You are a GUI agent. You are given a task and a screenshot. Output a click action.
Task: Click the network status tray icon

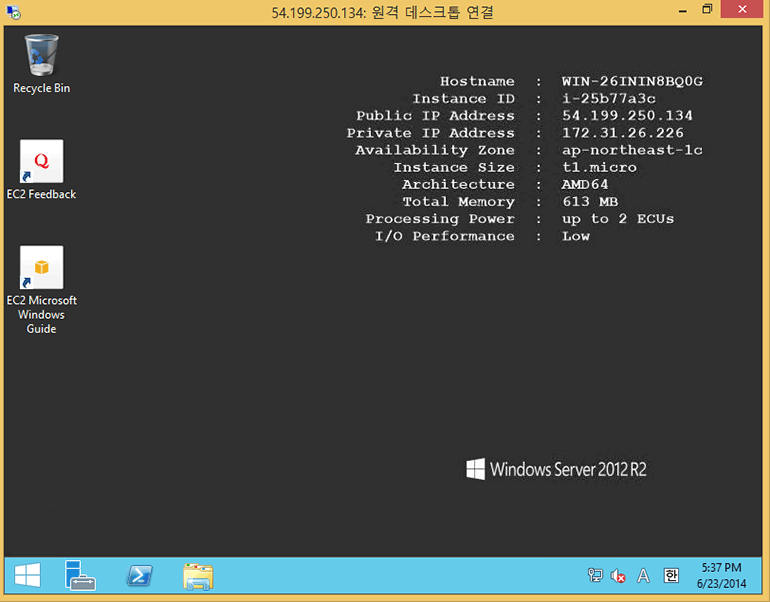[595, 576]
